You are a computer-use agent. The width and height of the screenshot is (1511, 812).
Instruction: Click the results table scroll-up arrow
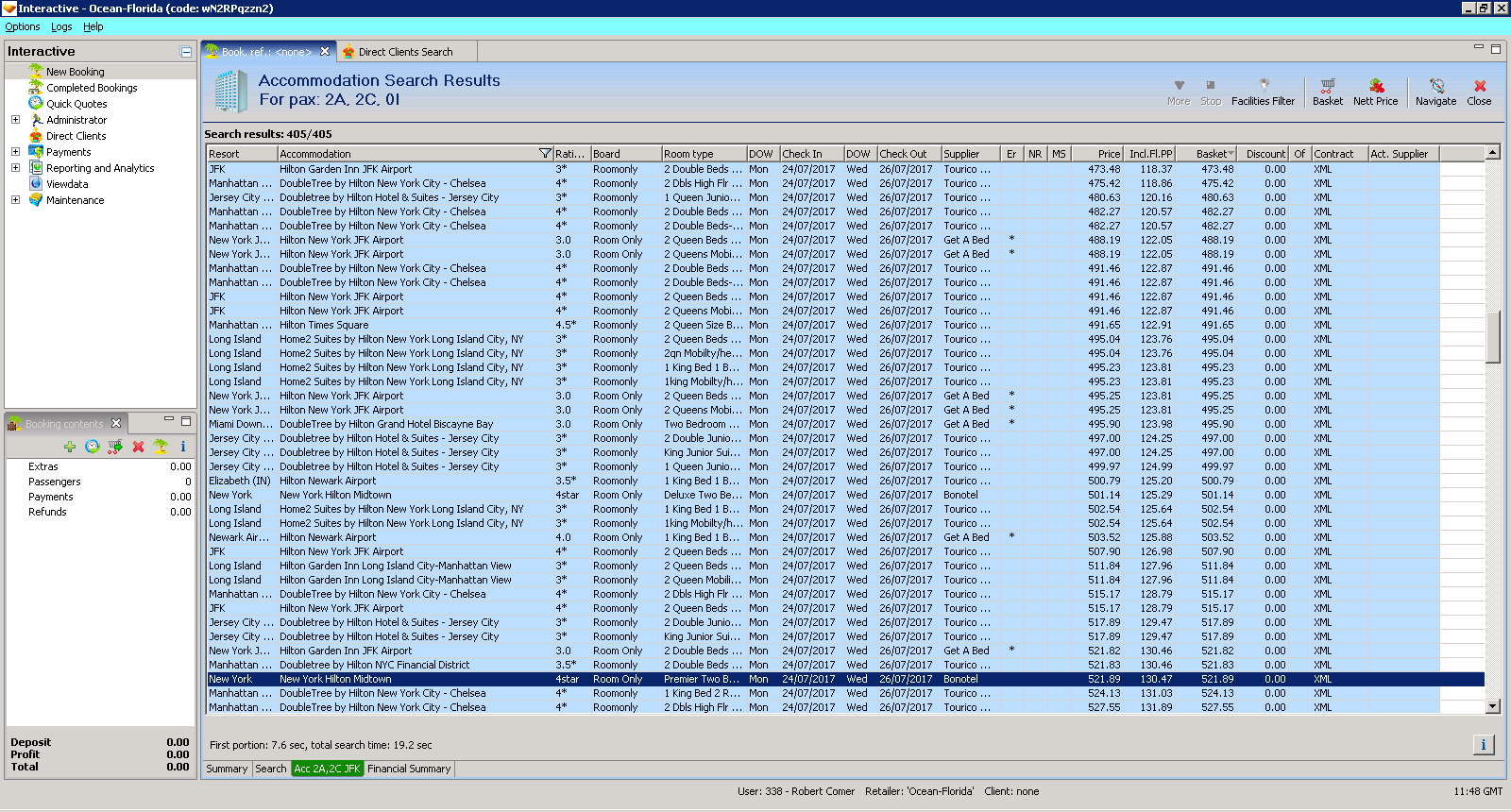(1493, 152)
